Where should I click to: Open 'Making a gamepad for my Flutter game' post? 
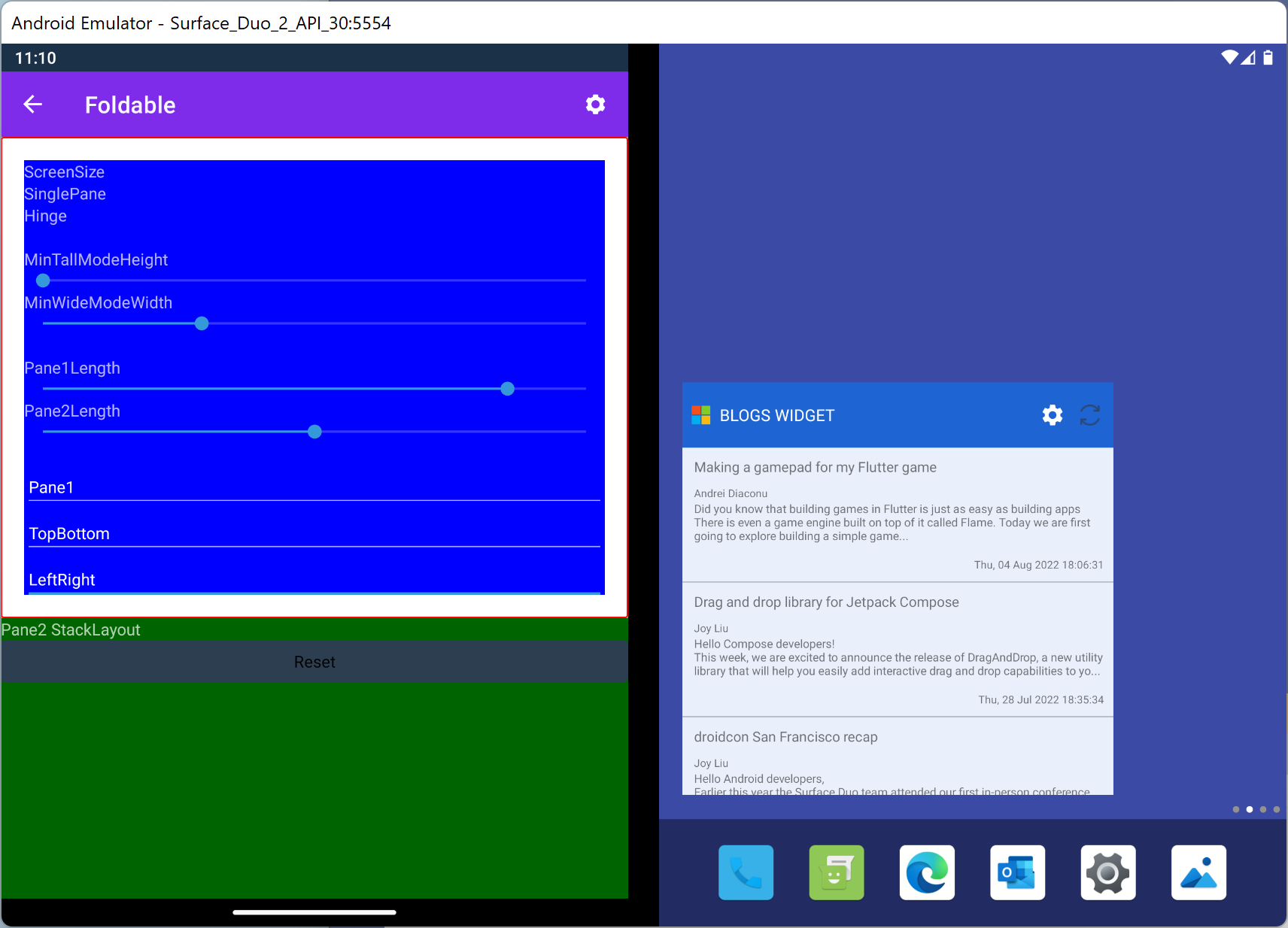pyautogui.click(x=898, y=515)
